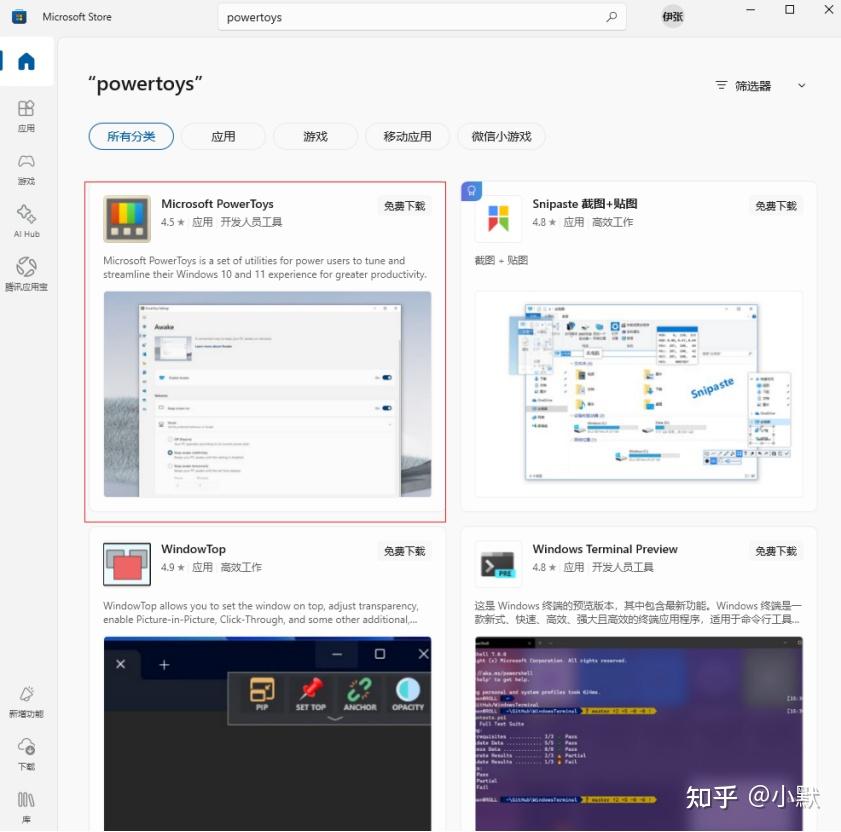Click the Microsoft Store logo icon
The image size is (841, 832).
pos(19,17)
